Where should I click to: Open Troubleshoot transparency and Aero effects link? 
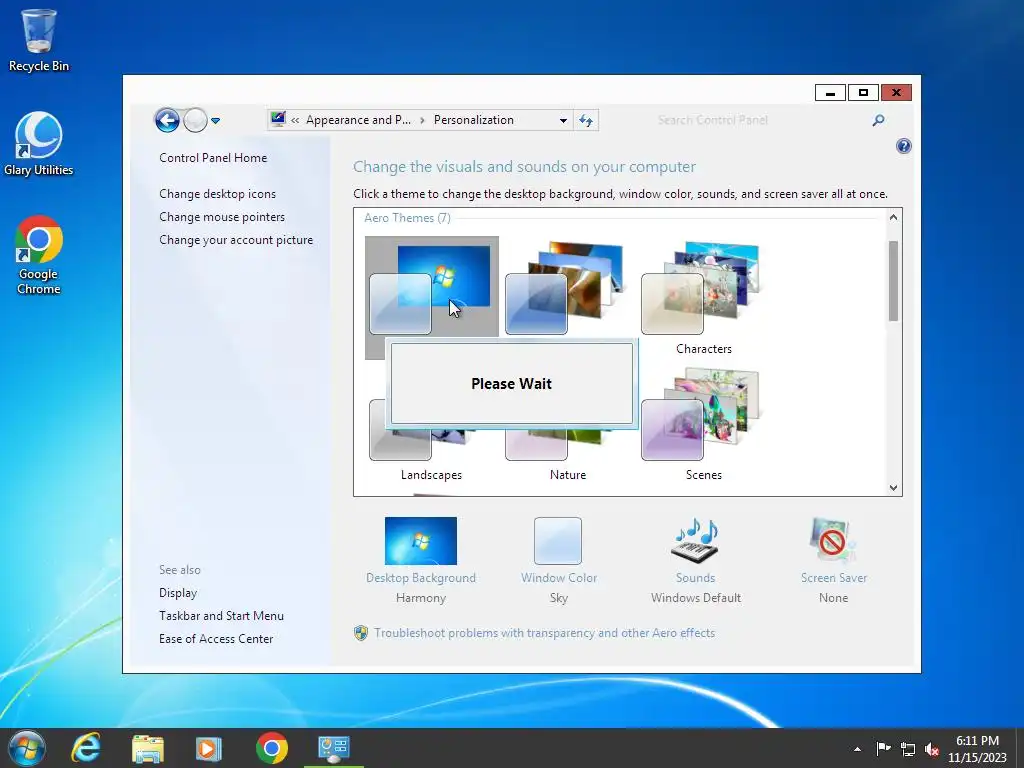(544, 633)
